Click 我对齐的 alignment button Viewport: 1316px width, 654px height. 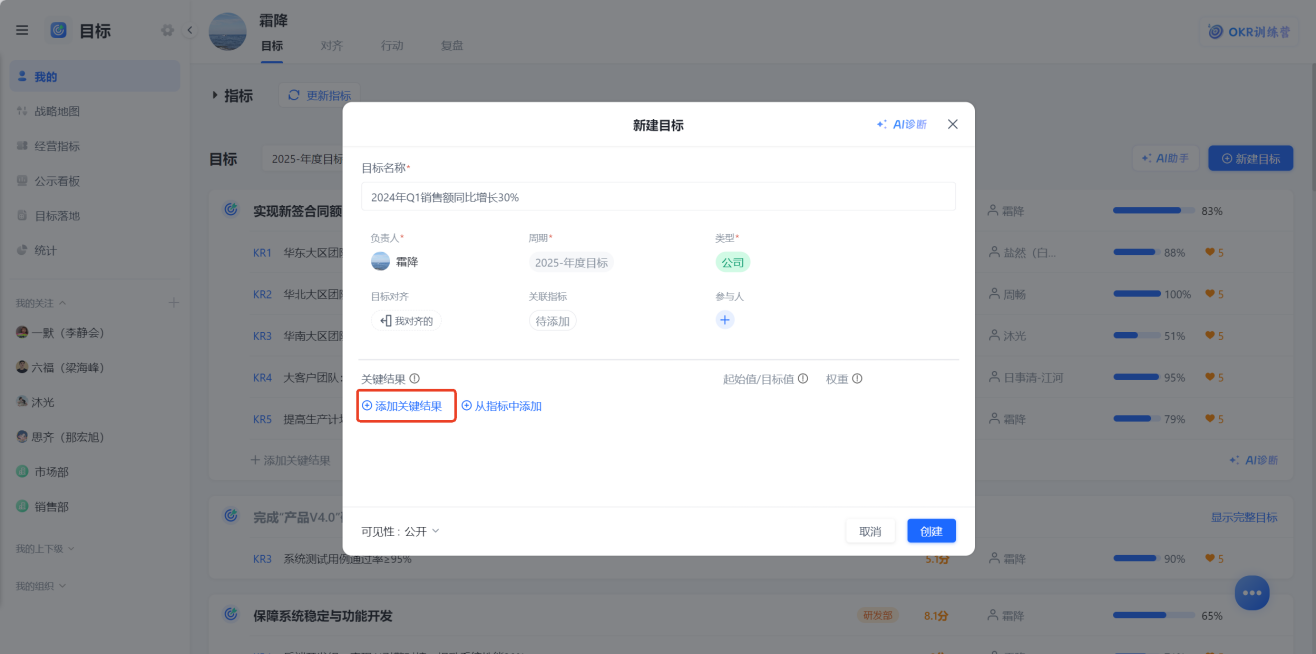coord(408,321)
